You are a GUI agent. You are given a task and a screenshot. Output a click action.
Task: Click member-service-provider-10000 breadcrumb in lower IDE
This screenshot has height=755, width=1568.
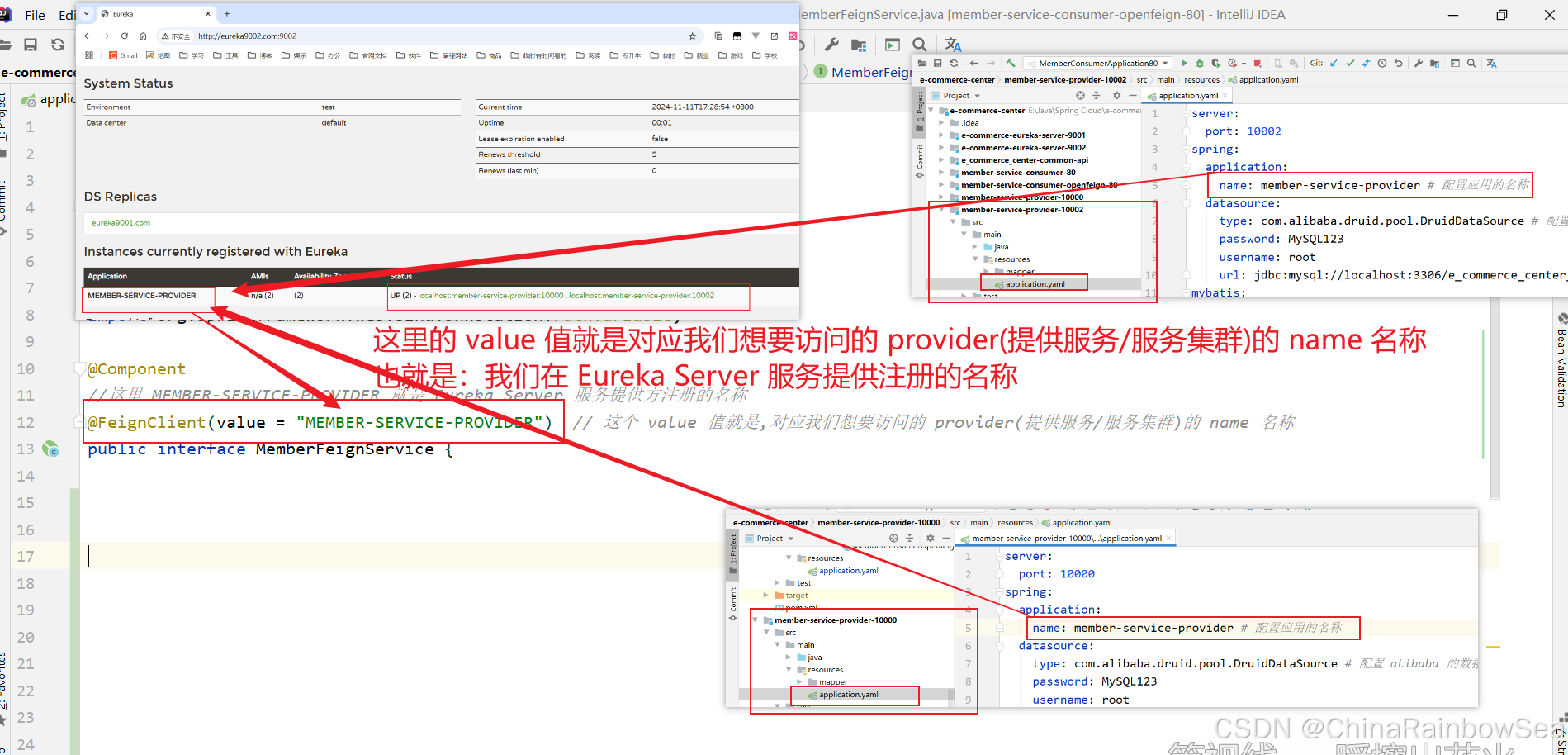[879, 523]
